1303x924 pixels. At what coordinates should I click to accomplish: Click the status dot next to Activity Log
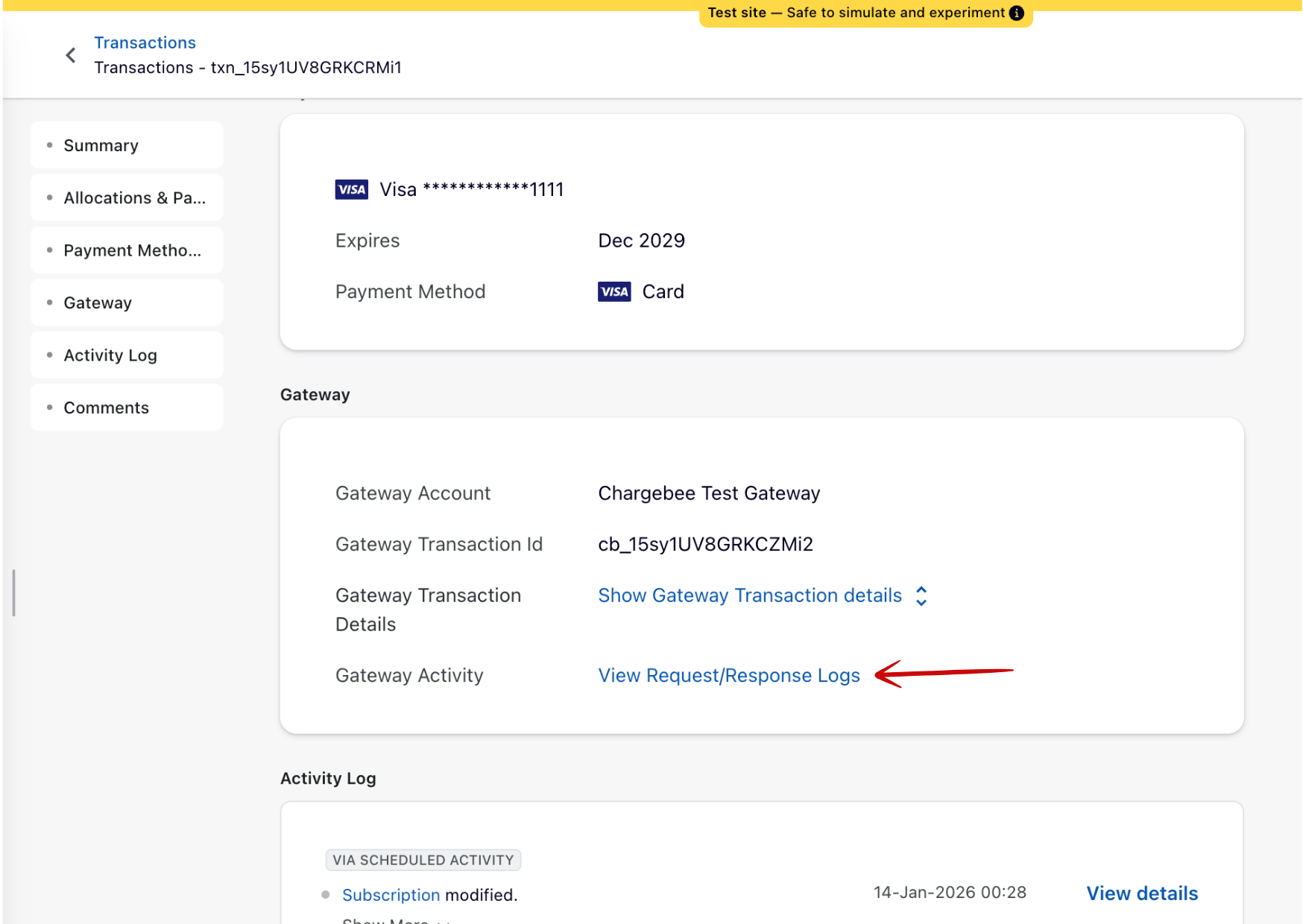(x=49, y=355)
